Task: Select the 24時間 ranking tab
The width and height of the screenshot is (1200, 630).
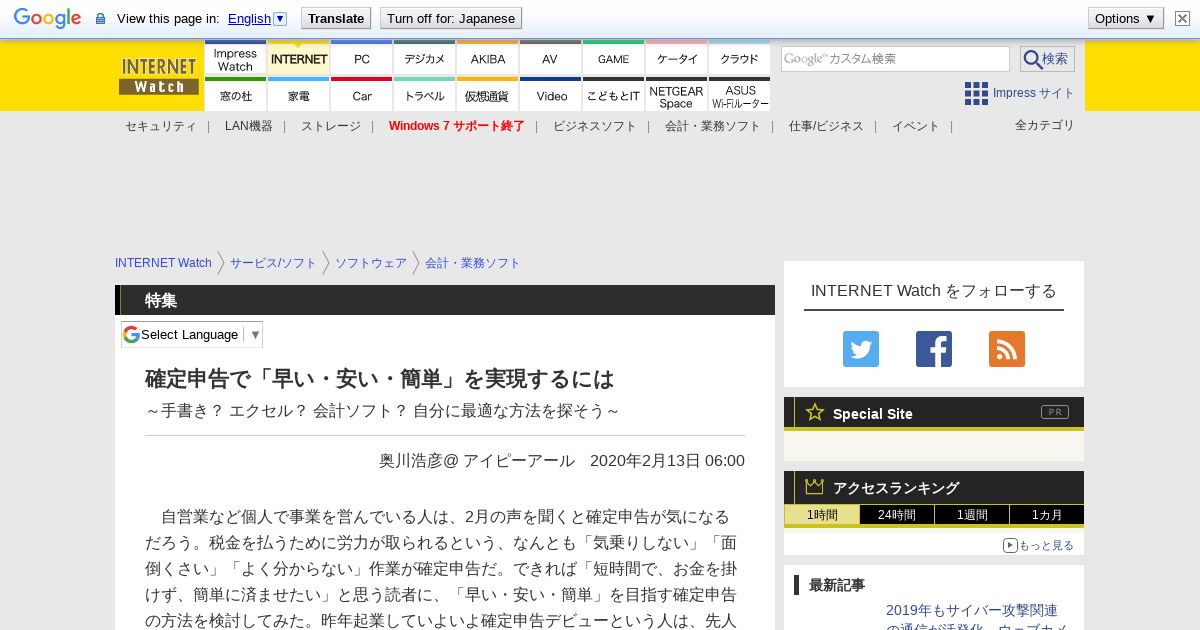Action: pyautogui.click(x=897, y=515)
